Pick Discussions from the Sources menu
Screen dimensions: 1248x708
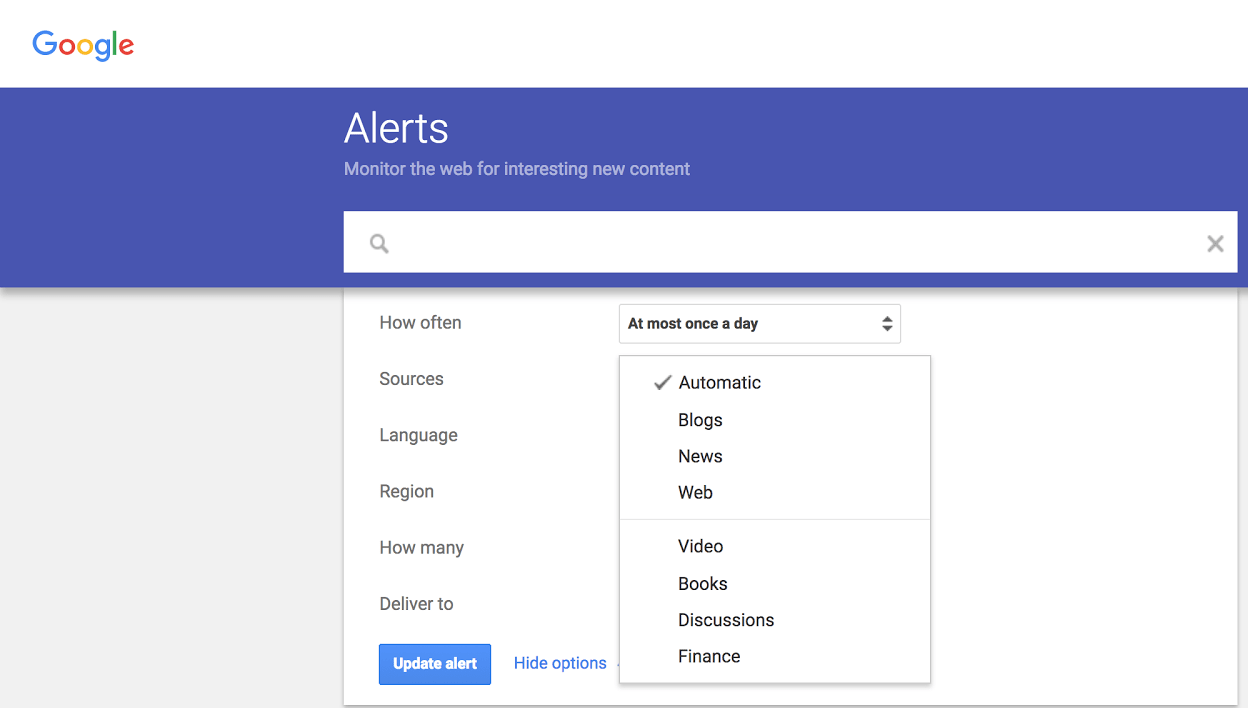(726, 620)
